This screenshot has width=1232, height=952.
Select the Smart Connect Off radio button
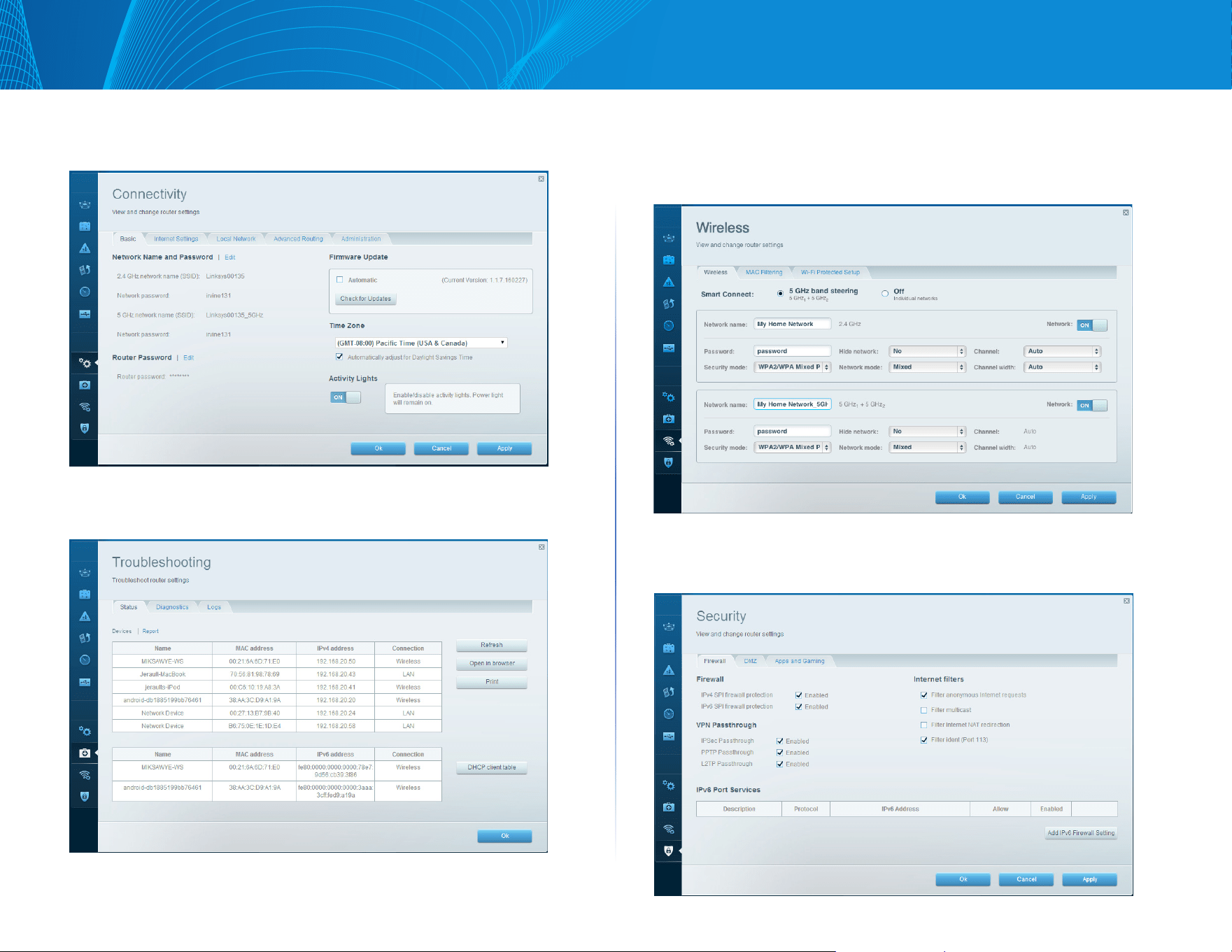point(885,294)
